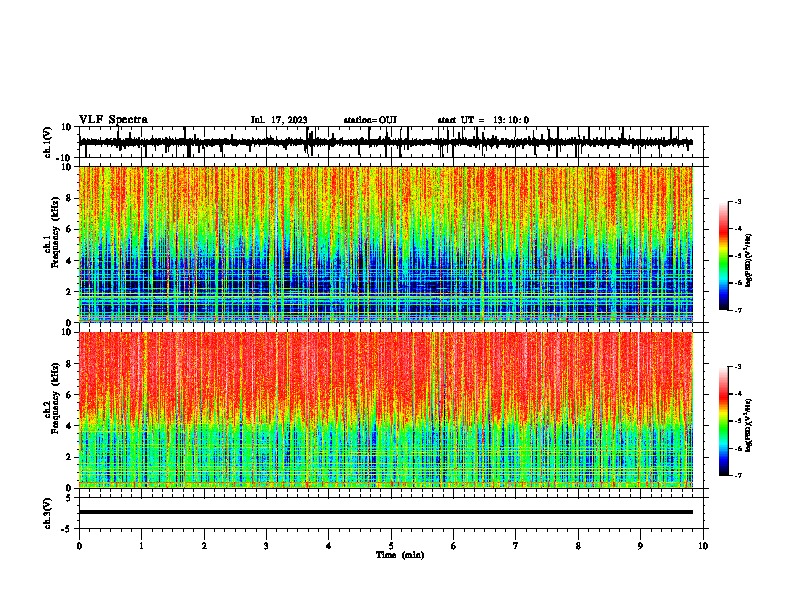The image size is (792, 612).
Task: Select the date text 'Jul 17, 2023'
Action: pos(279,120)
